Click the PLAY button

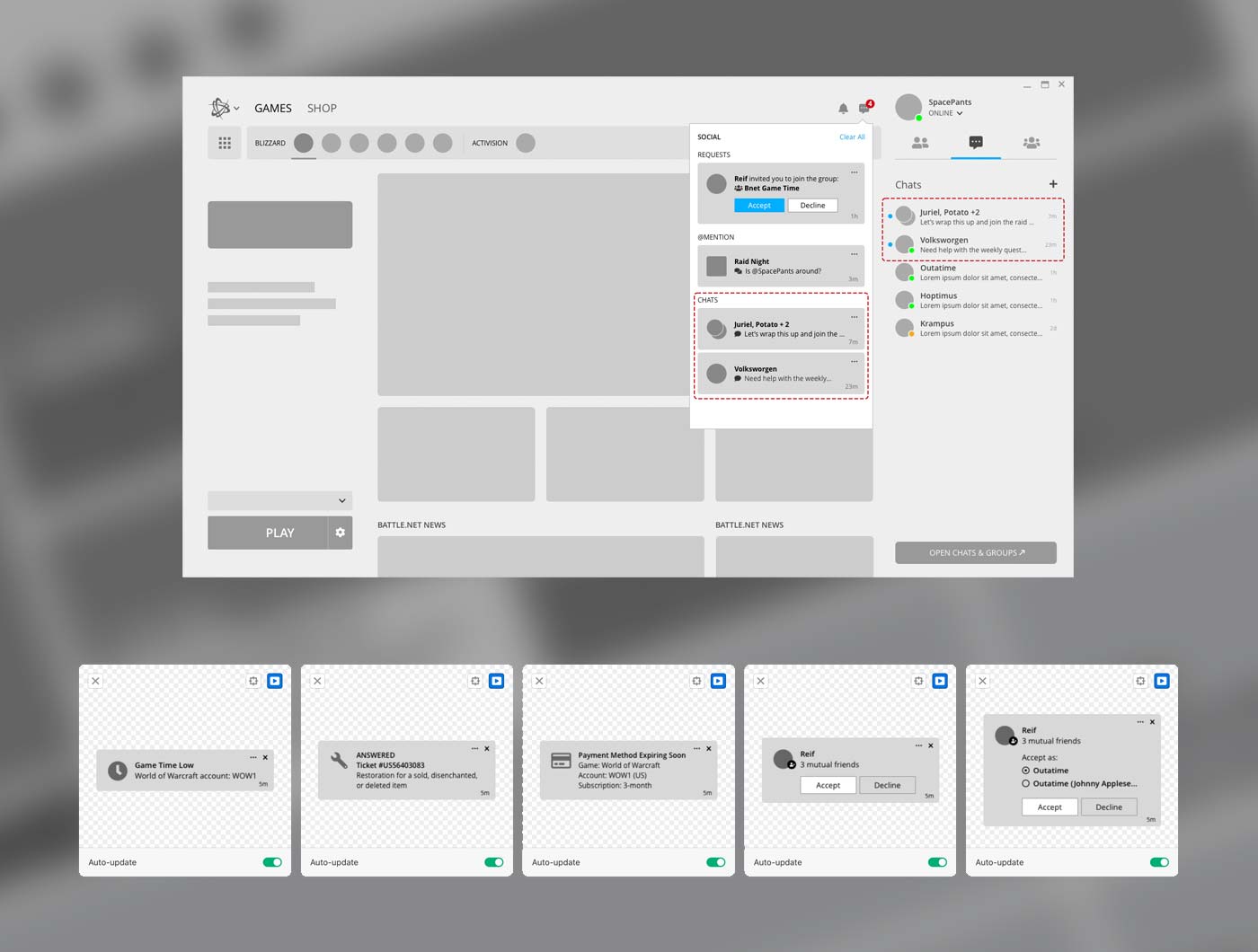pos(268,533)
